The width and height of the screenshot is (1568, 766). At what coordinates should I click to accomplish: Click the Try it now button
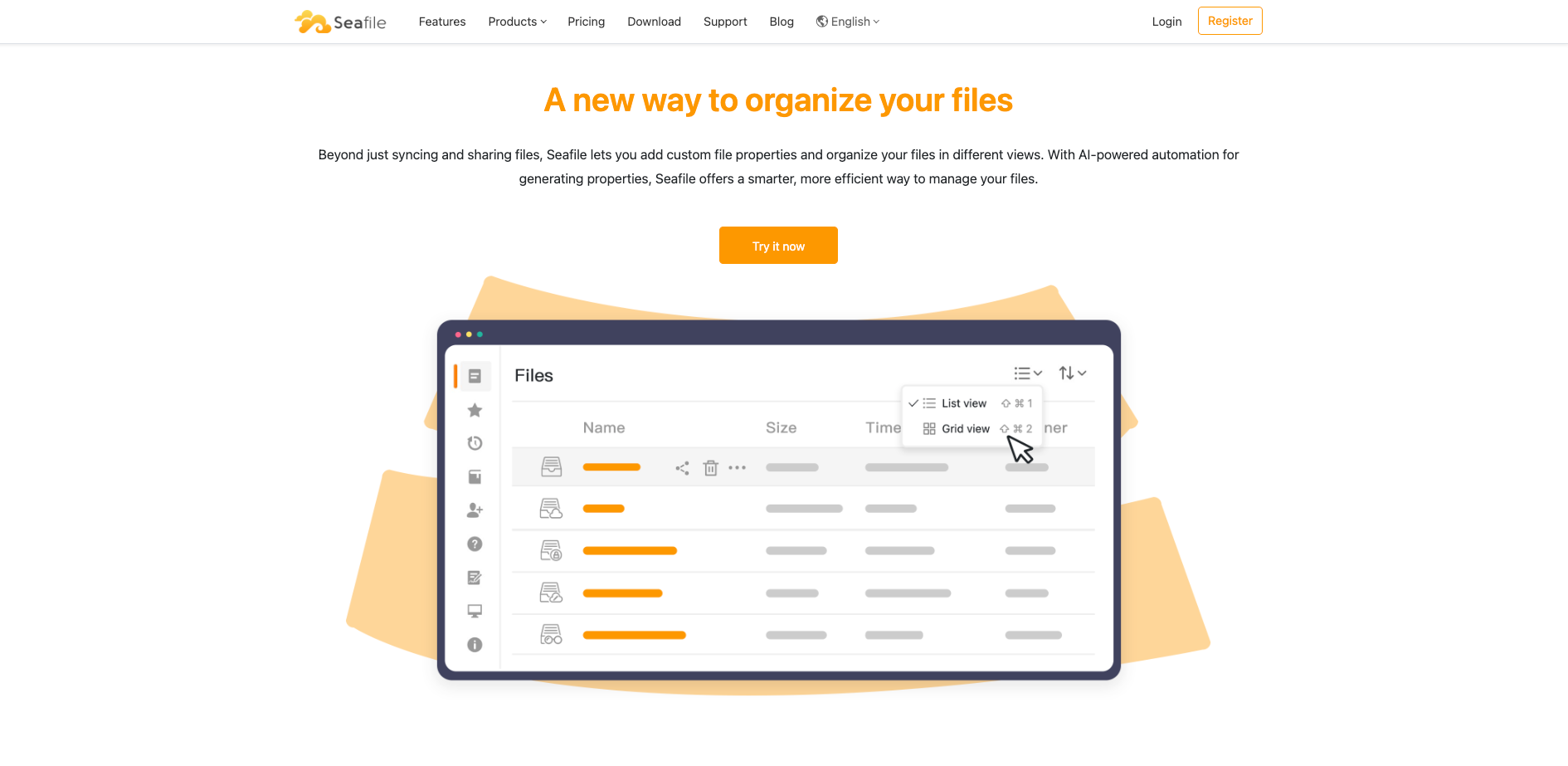(x=778, y=246)
